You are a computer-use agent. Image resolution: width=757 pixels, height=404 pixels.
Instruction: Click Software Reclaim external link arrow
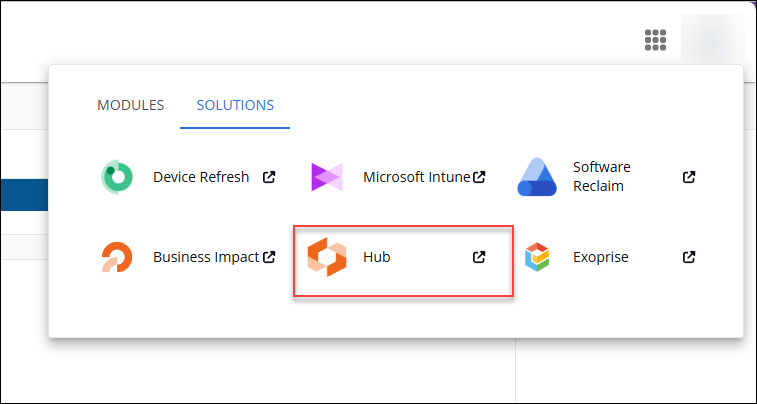point(689,177)
